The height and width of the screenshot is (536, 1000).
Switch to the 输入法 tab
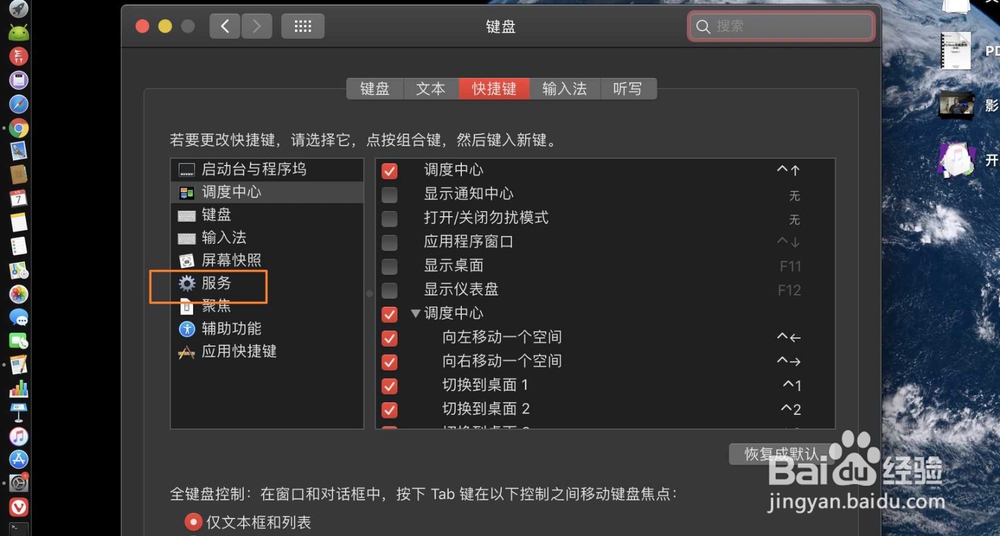coord(565,89)
